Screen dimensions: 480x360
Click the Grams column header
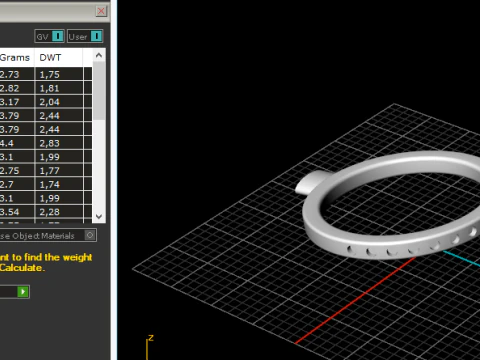[17, 58]
